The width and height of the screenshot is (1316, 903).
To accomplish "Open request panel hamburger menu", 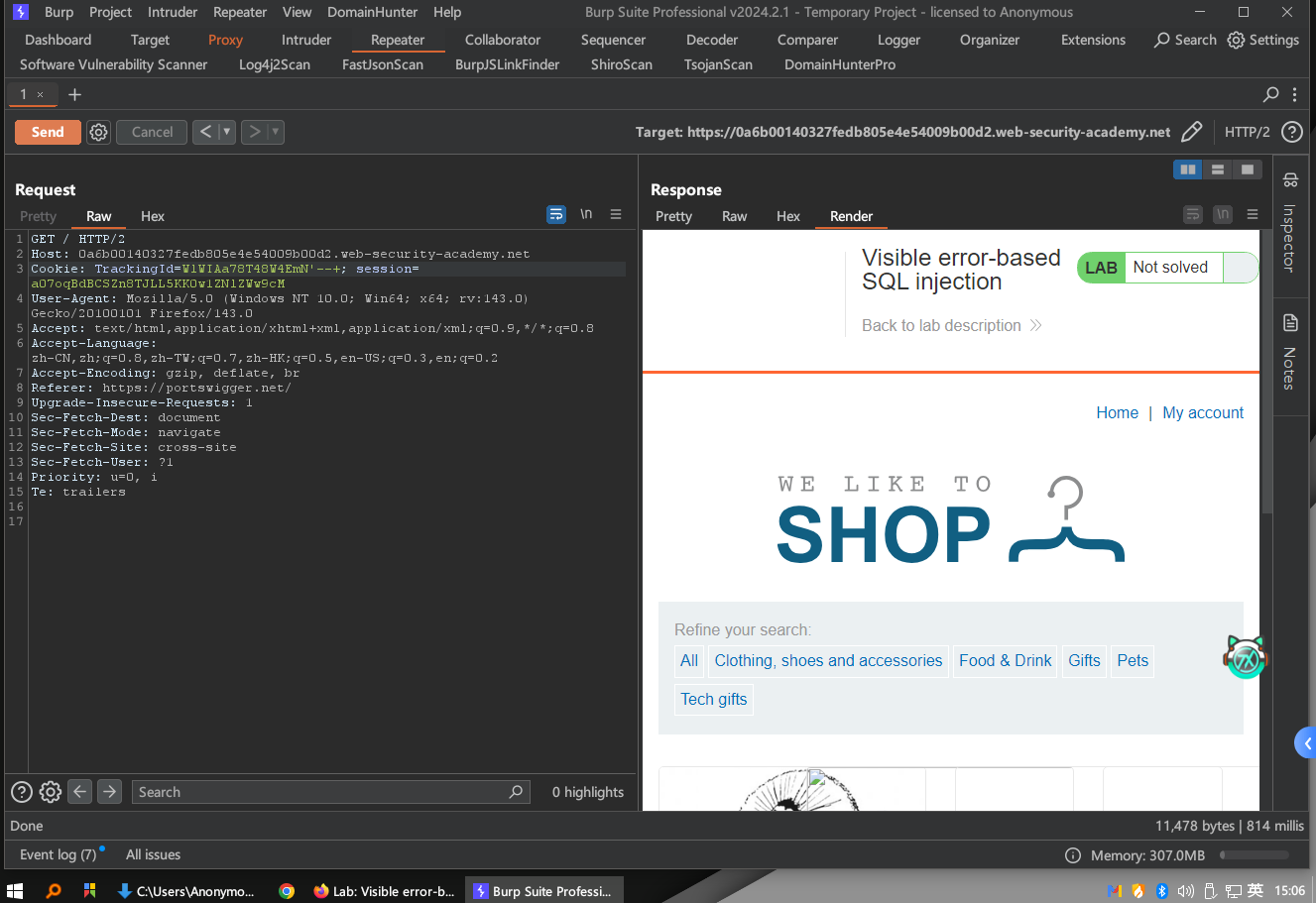I will pyautogui.click(x=616, y=214).
